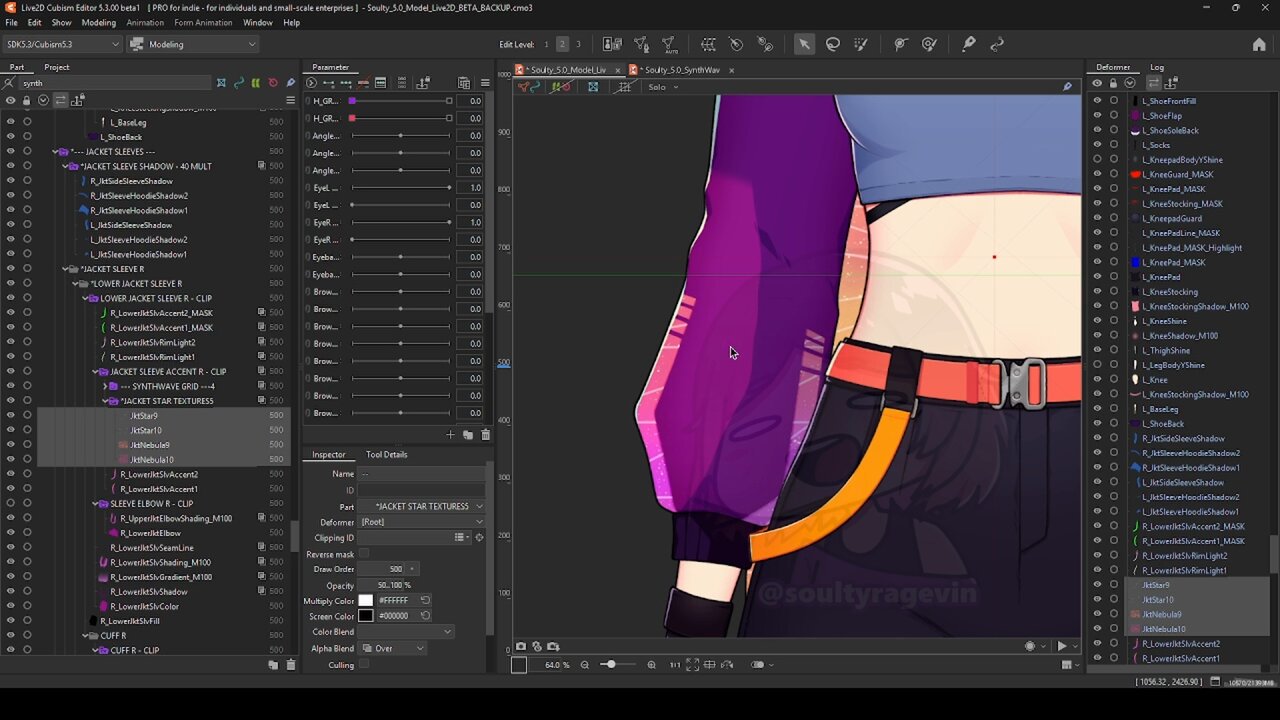Viewport: 1280px width, 720px height.
Task: Switch to the Tool Details tab
Action: [x=386, y=454]
